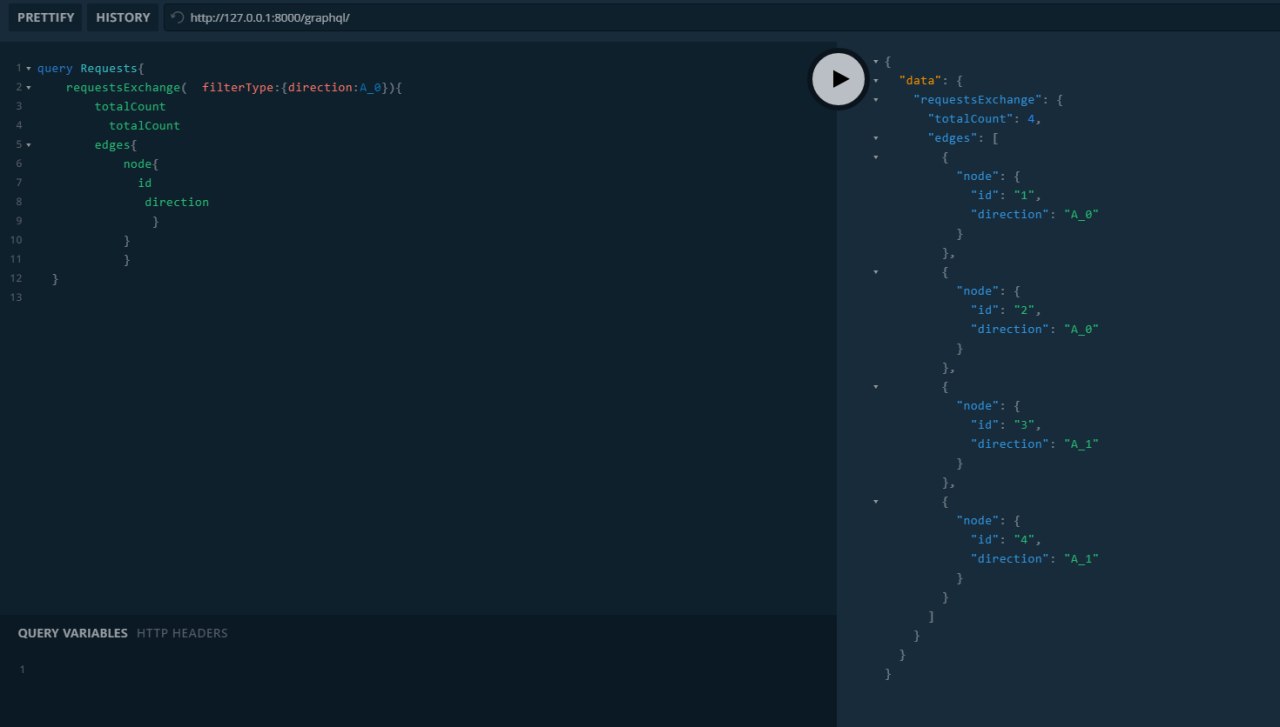Run the query with the play button
The height and width of the screenshot is (727, 1280).
[x=838, y=79]
